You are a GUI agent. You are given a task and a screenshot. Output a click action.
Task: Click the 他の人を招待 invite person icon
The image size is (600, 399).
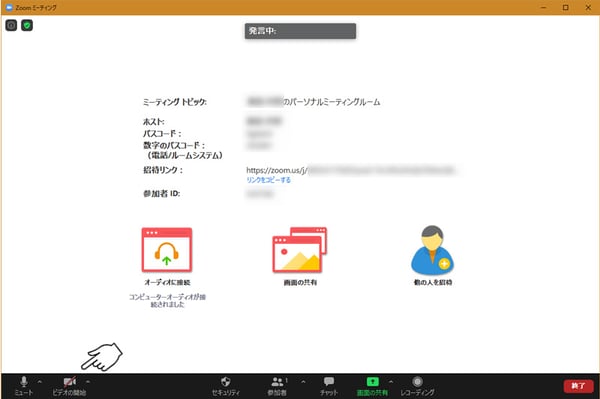pyautogui.click(x=432, y=250)
